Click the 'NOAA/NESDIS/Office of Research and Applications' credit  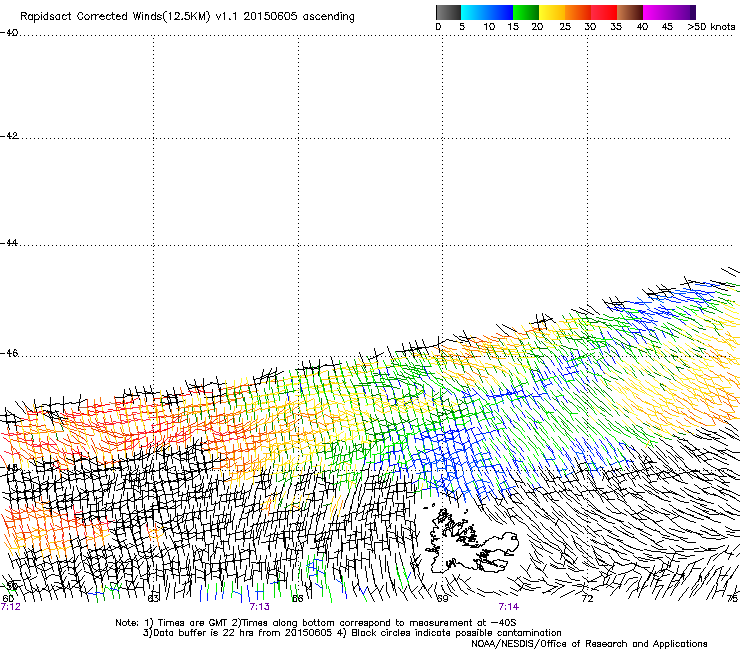click(x=589, y=644)
